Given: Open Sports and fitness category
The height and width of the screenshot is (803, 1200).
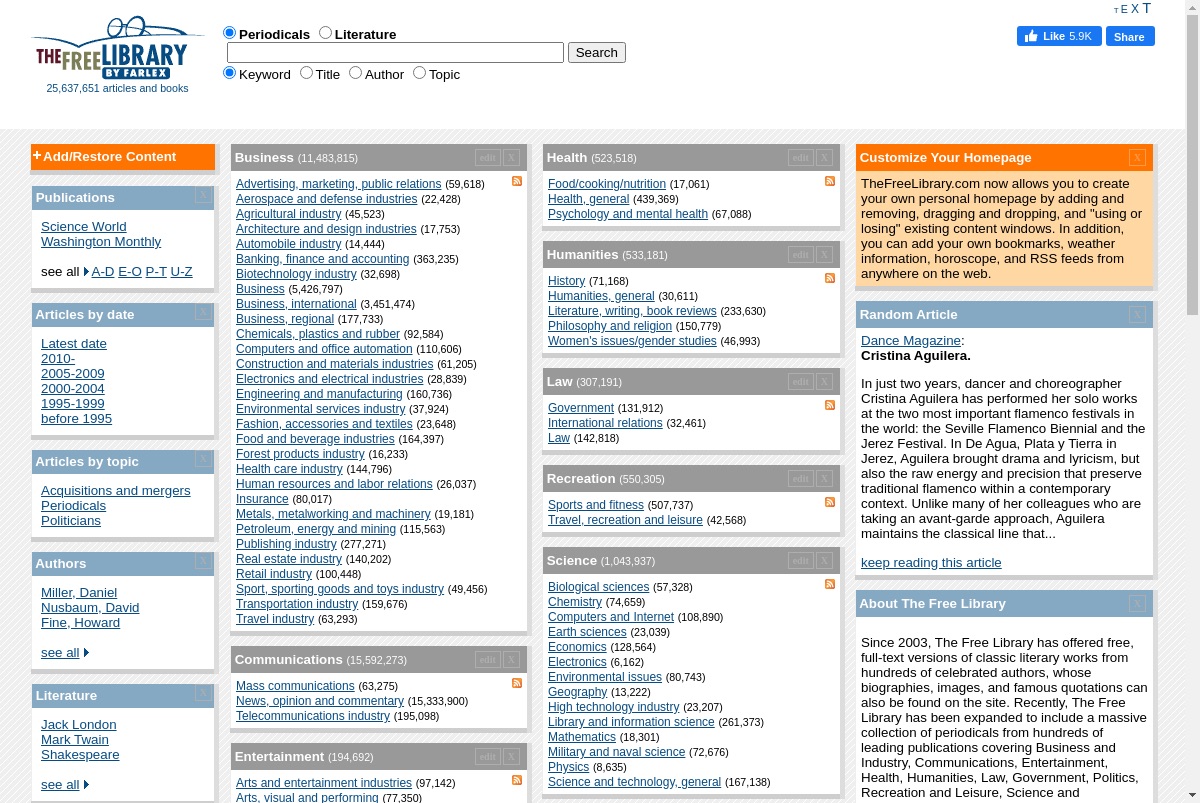Looking at the screenshot, I should pyautogui.click(x=596, y=505).
